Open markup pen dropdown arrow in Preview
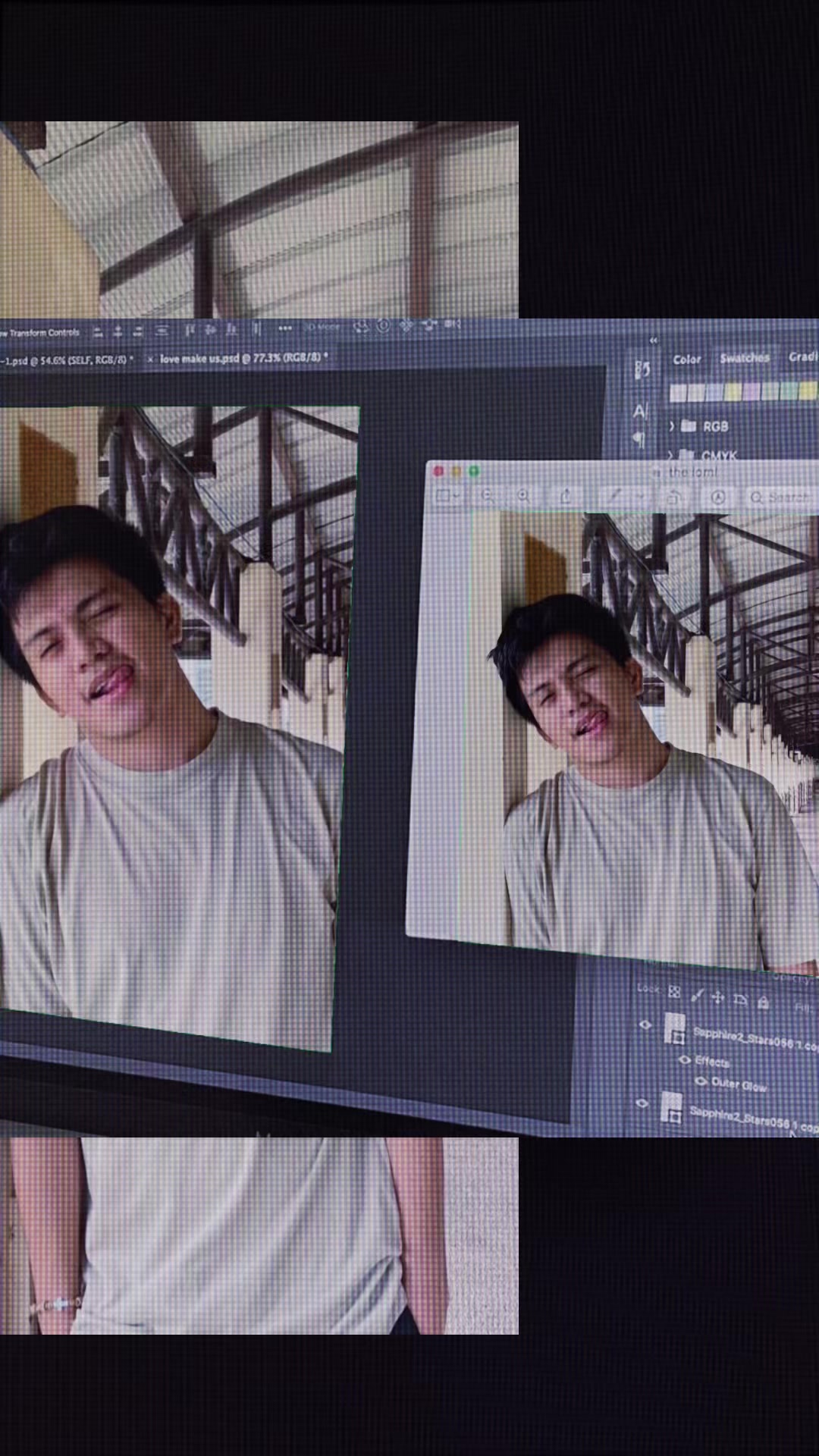 coord(640,496)
